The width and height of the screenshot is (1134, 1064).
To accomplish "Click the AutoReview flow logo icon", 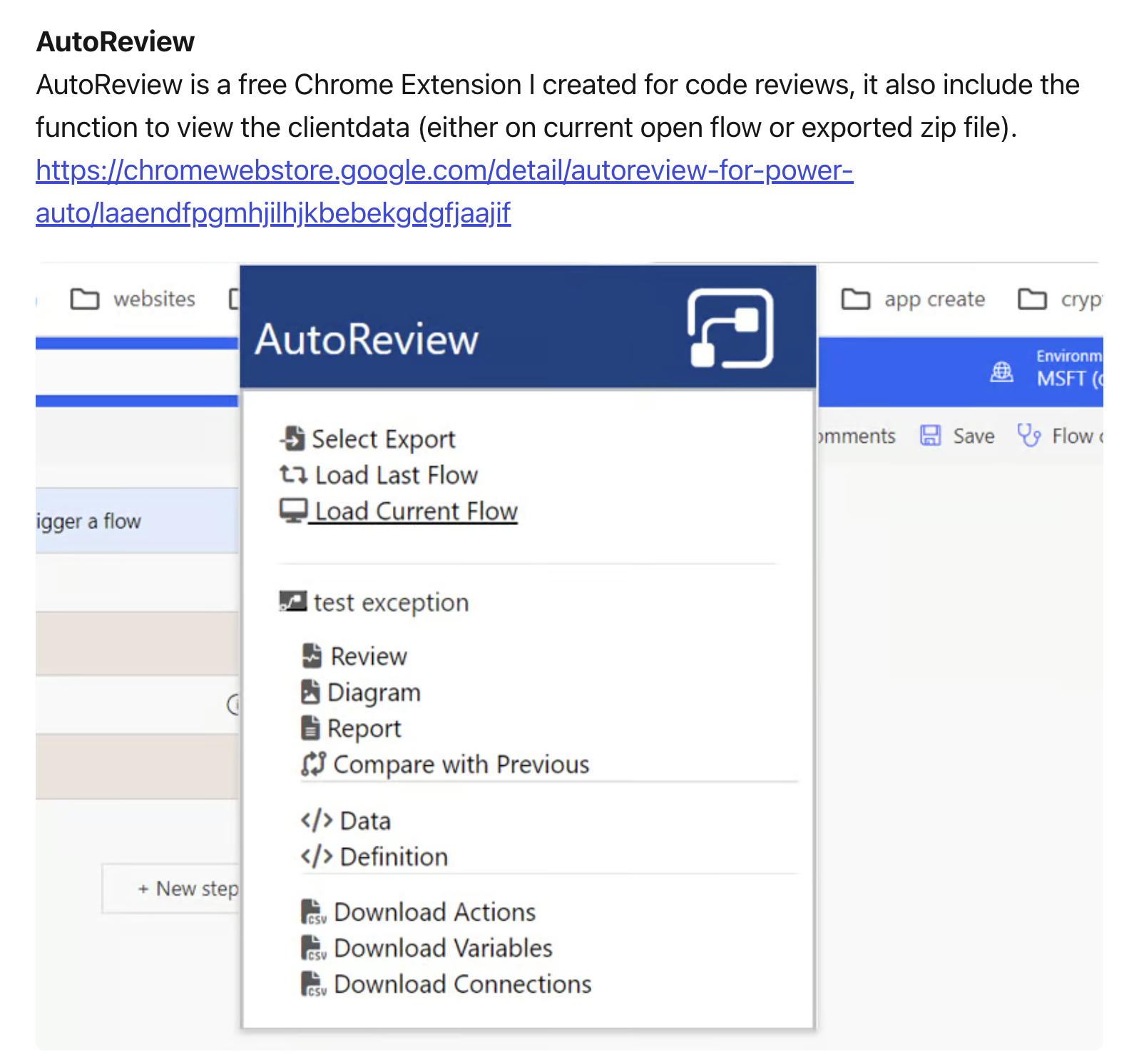I will (x=730, y=328).
